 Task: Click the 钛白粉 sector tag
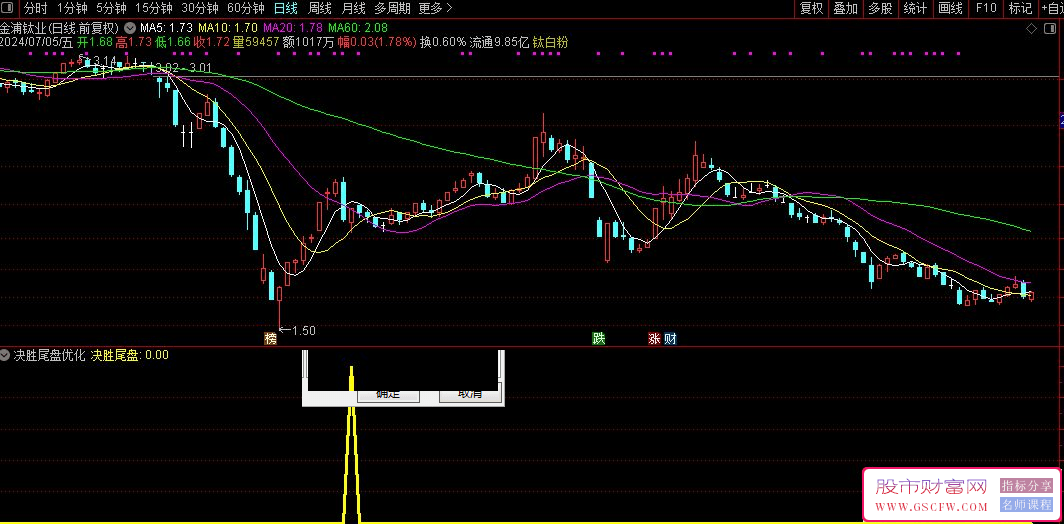550,42
